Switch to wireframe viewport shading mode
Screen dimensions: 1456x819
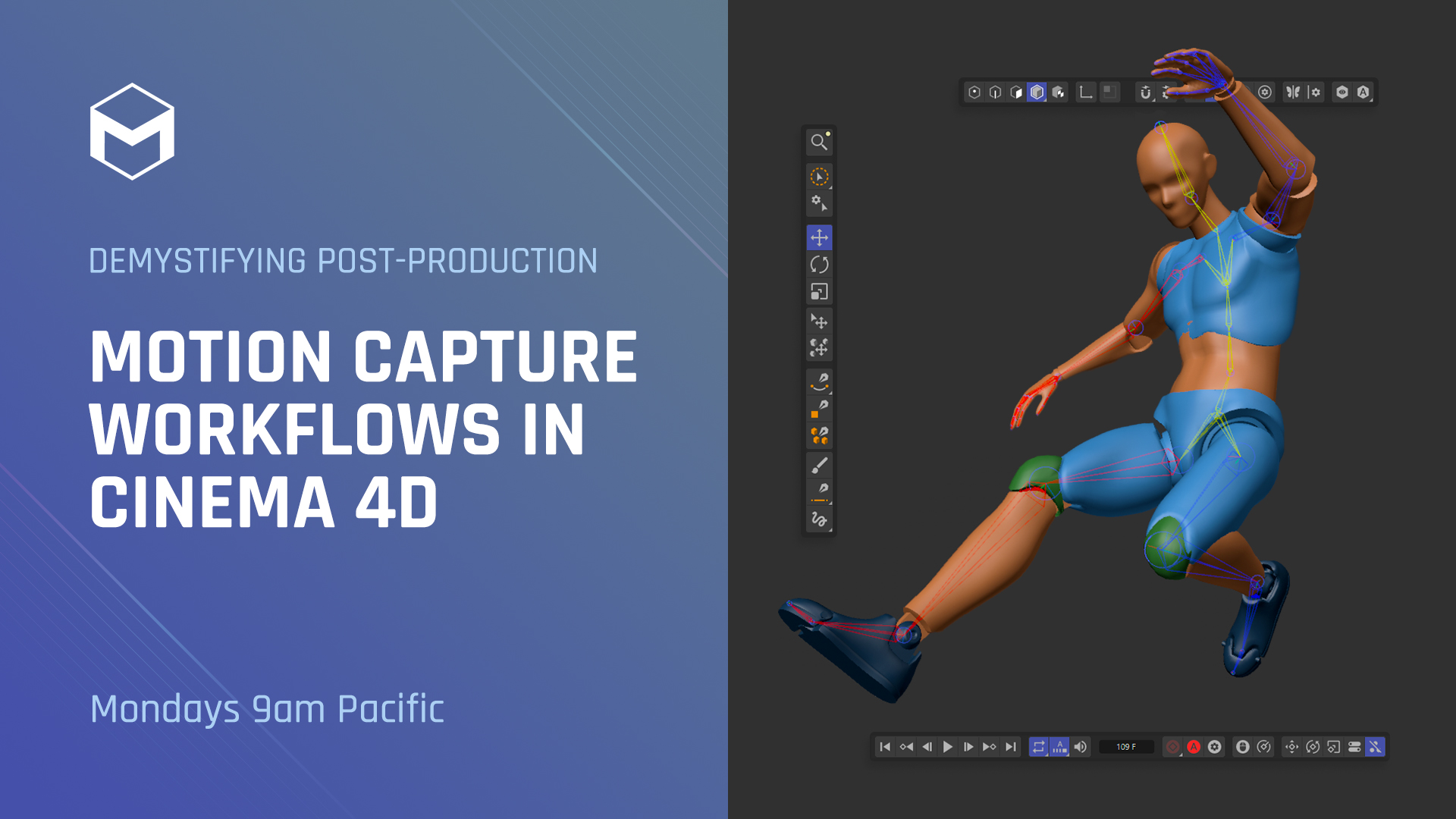[993, 92]
